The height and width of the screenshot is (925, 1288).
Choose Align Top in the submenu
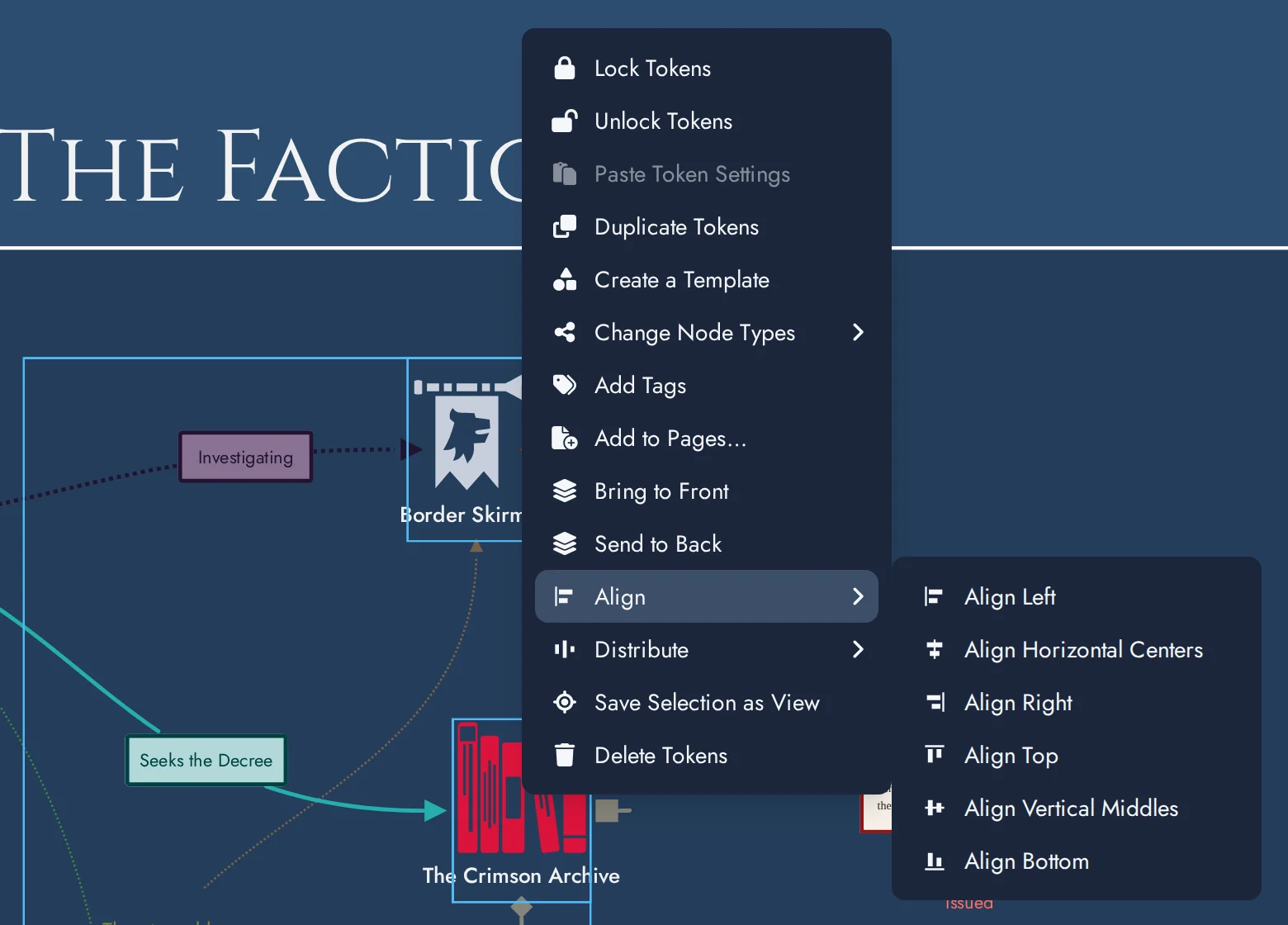1077,756
